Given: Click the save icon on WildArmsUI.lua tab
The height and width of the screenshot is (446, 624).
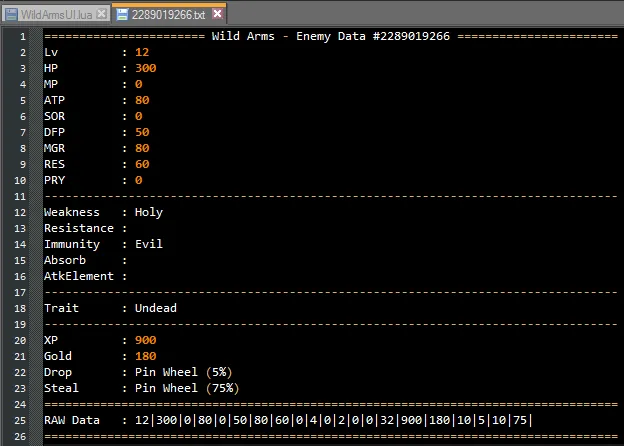Looking at the screenshot, I should 12,15.
